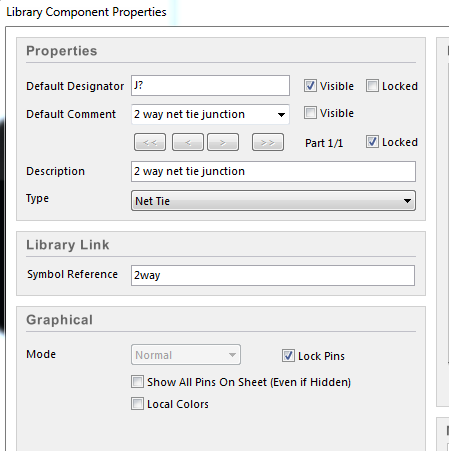The image size is (449, 451).
Task: Jump to last part with >> button
Action: pos(268,142)
